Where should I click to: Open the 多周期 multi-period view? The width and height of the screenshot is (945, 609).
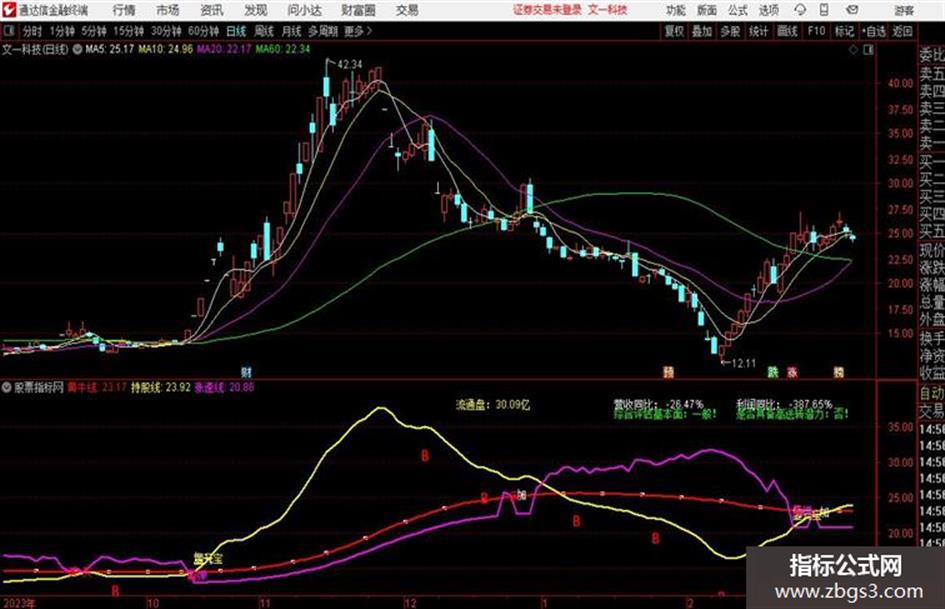point(323,31)
